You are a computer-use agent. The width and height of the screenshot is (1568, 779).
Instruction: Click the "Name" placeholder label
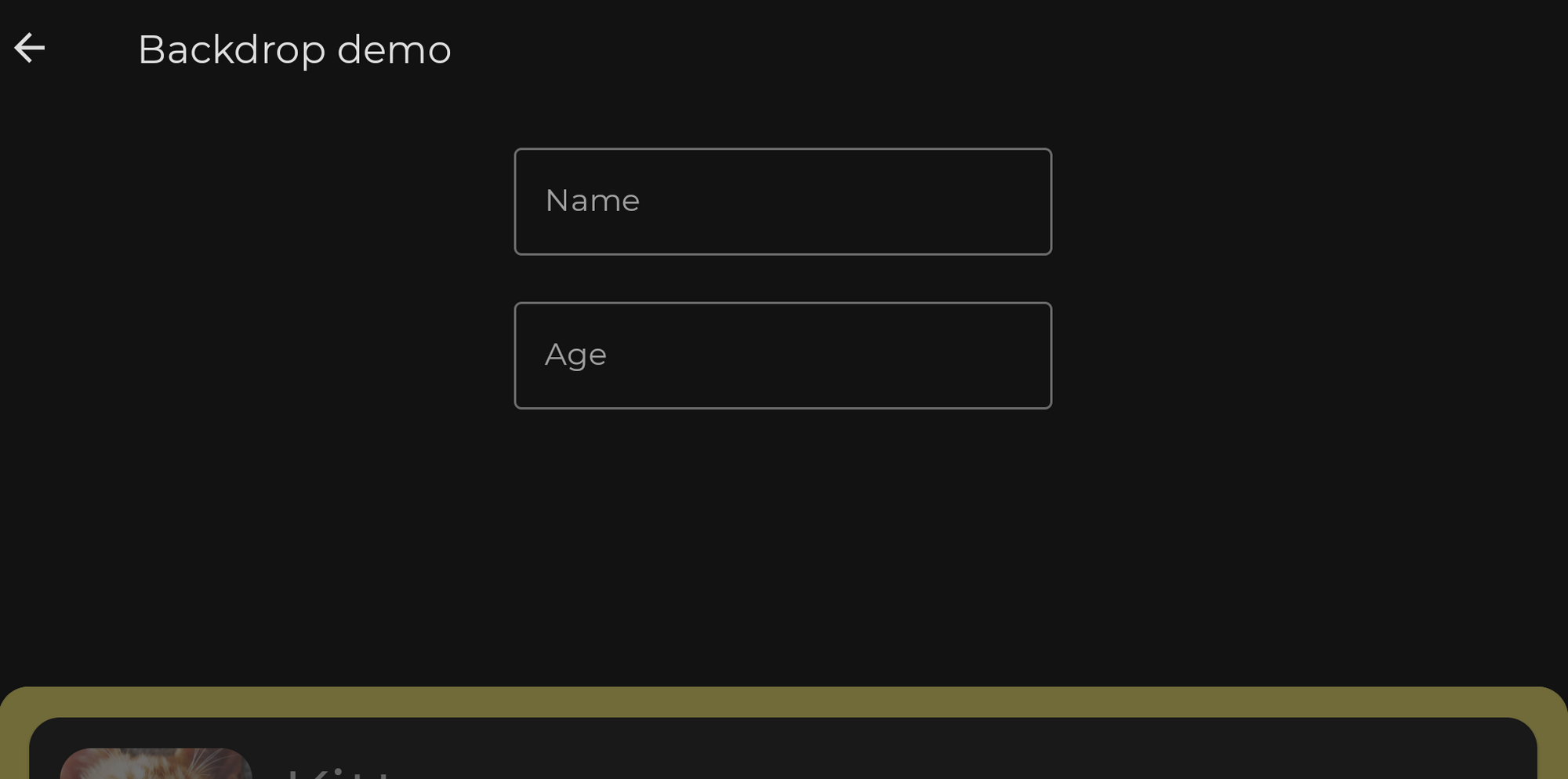coord(593,201)
